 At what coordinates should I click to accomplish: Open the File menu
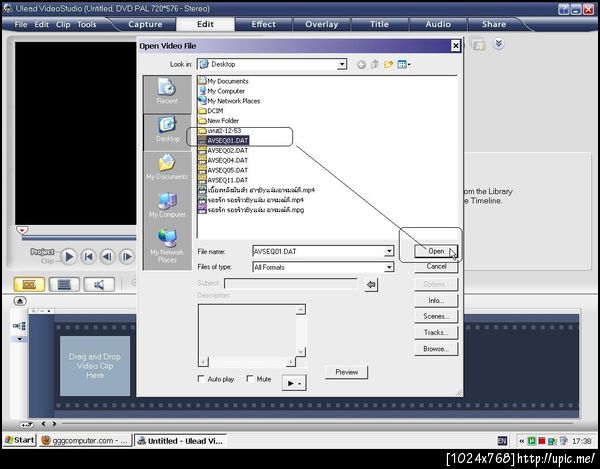(x=21, y=24)
